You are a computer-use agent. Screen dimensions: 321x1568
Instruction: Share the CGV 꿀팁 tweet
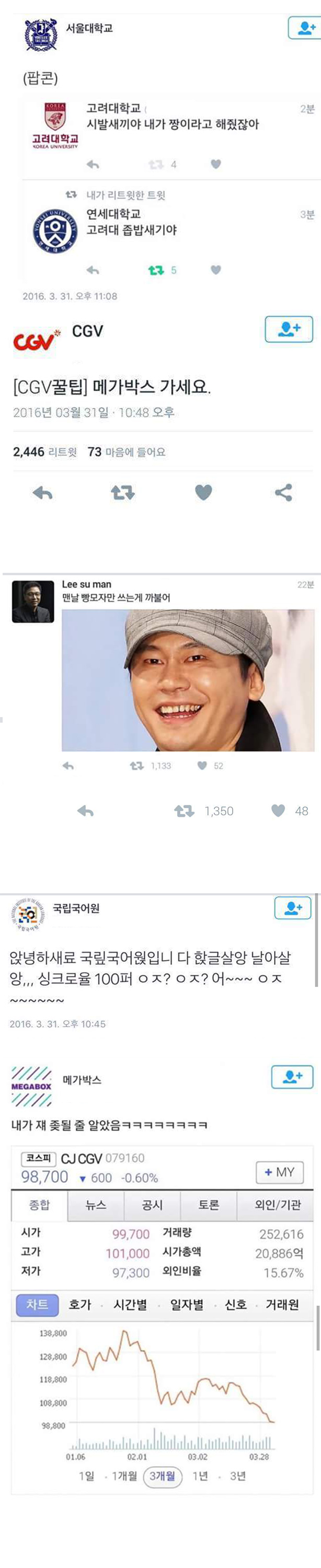tap(283, 492)
